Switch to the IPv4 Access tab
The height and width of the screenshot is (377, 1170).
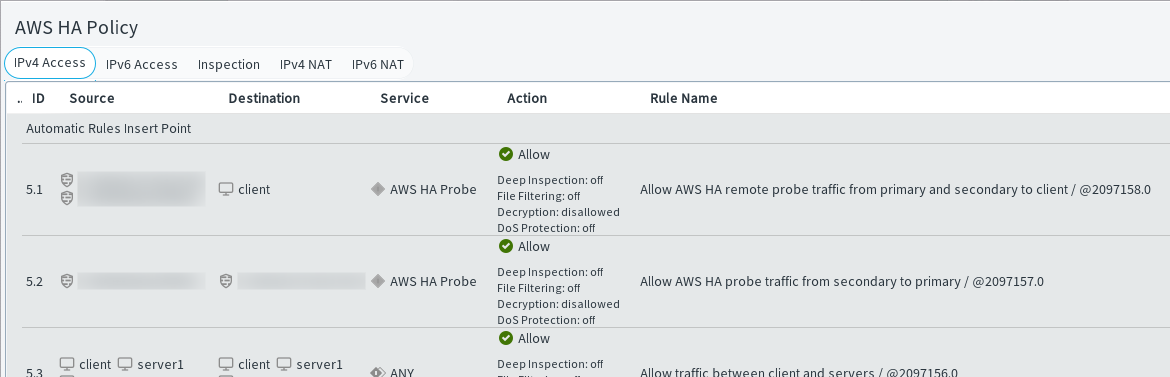click(50, 63)
